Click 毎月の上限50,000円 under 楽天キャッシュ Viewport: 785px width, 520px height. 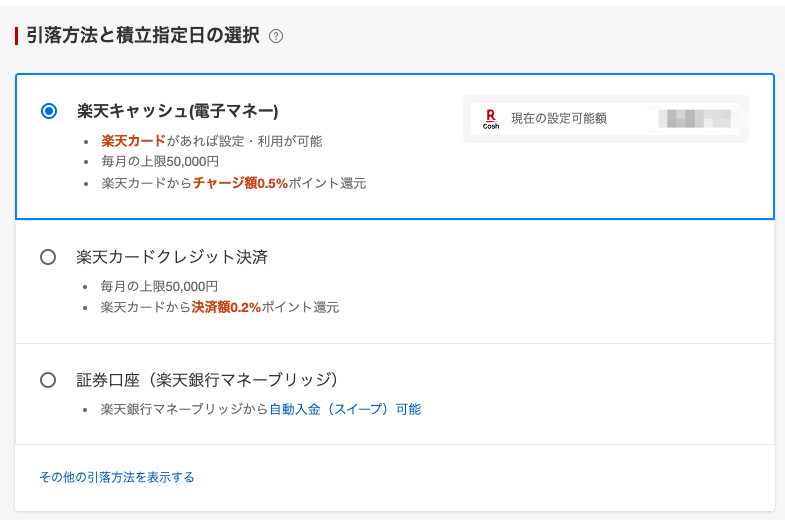pos(160,162)
